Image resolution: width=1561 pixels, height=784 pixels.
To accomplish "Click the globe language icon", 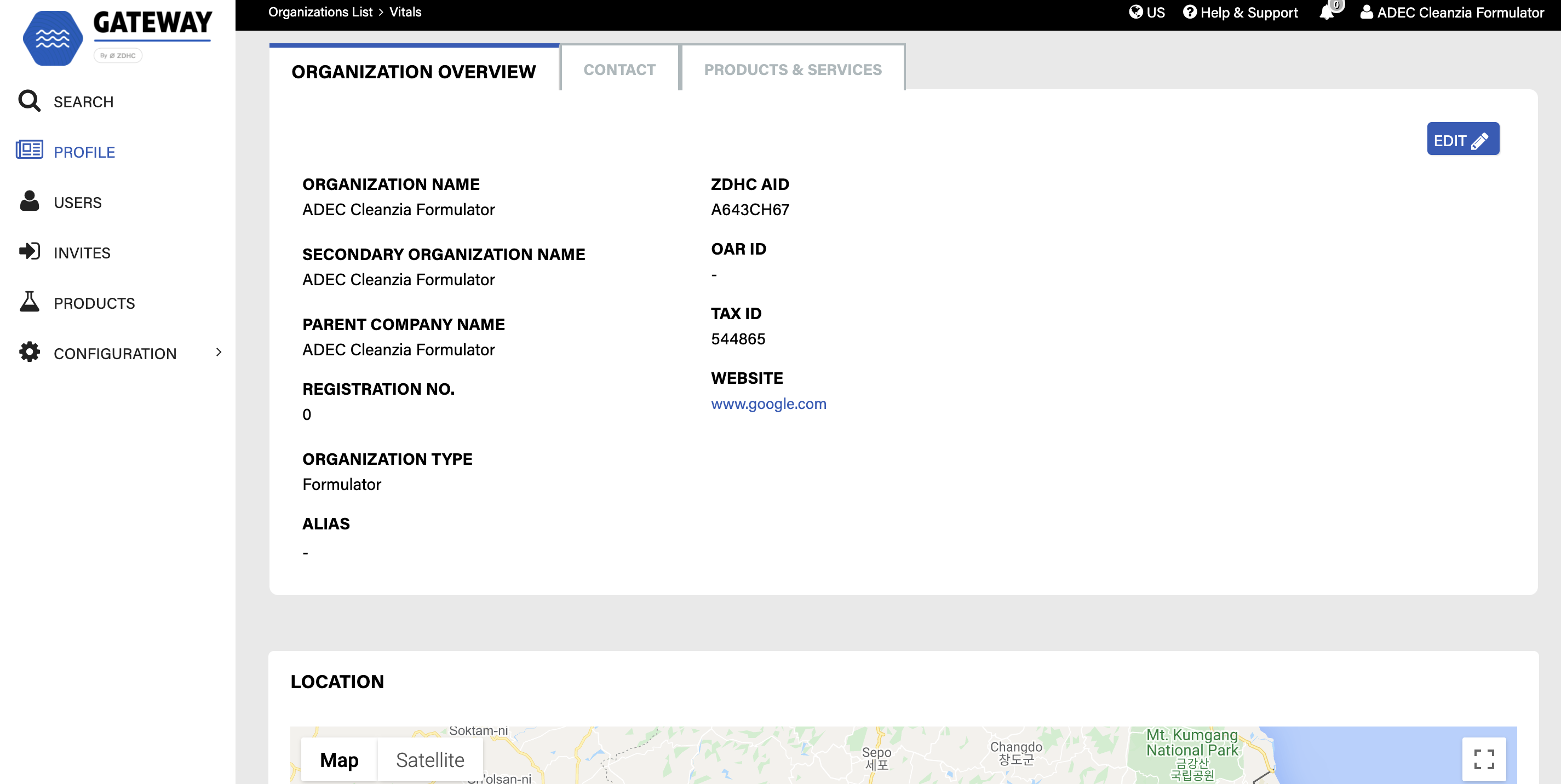I will 1135,12.
